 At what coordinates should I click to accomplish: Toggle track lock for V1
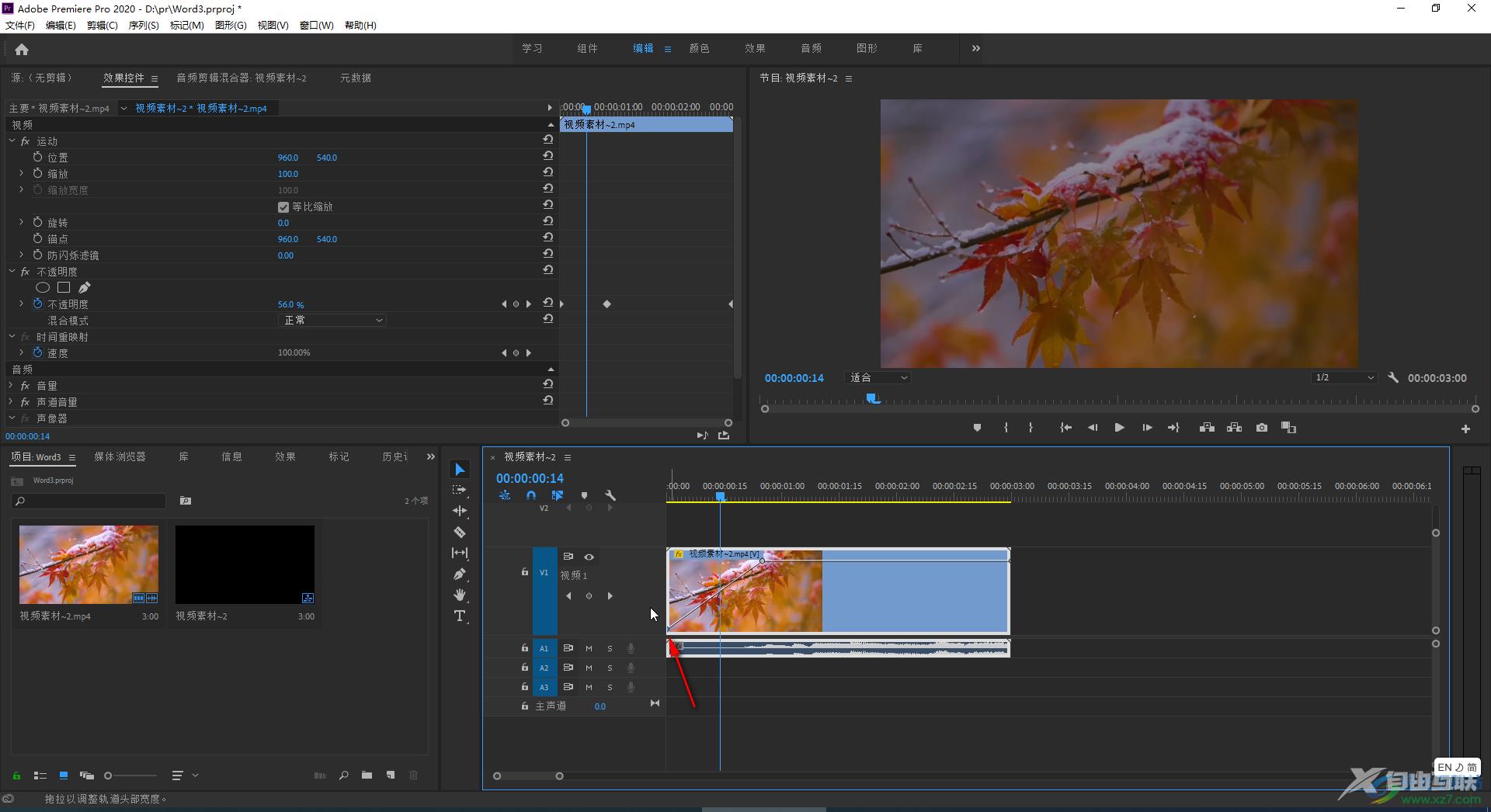coord(525,572)
